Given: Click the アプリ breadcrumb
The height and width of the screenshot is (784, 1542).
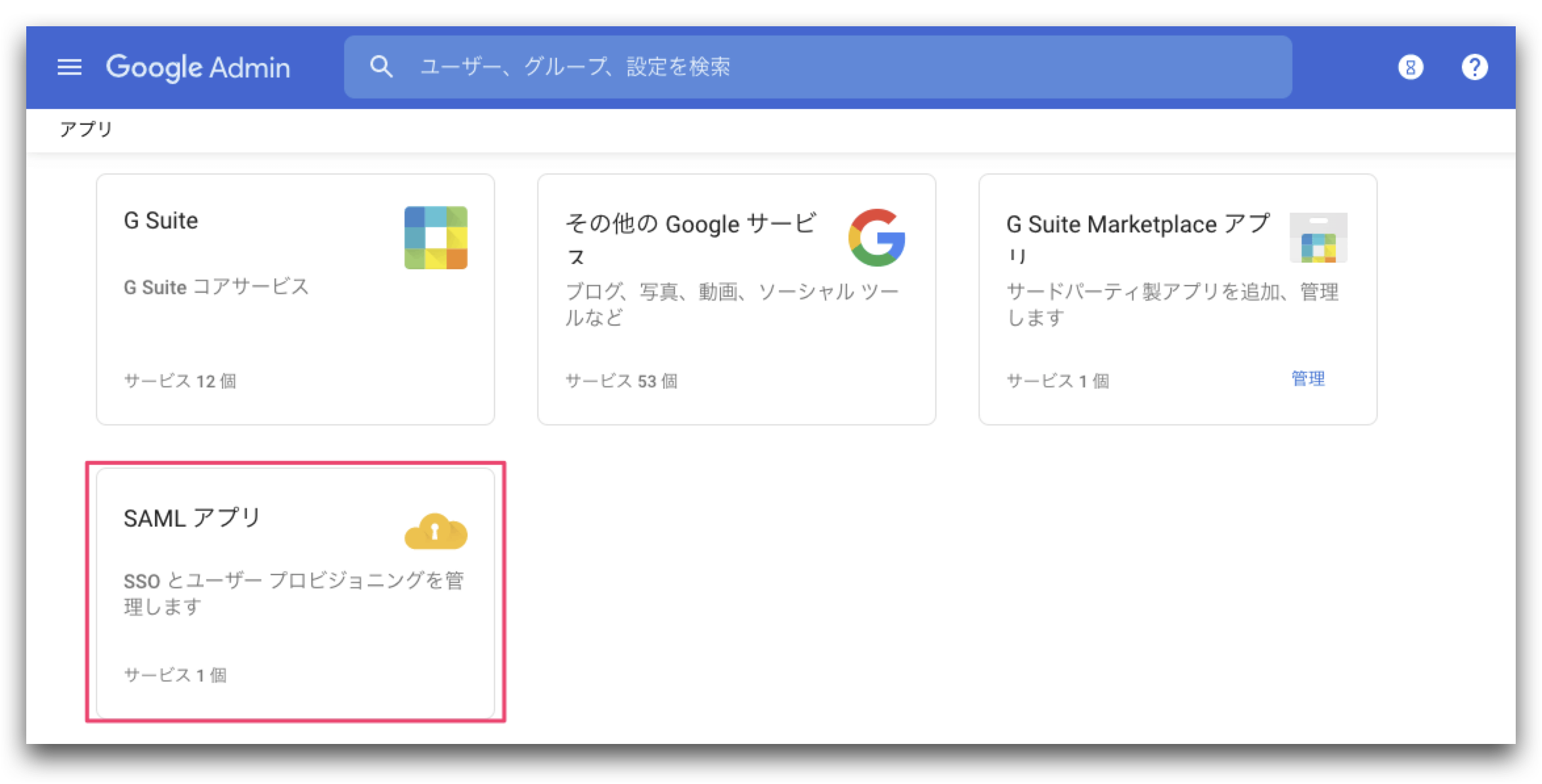Looking at the screenshot, I should tap(86, 129).
